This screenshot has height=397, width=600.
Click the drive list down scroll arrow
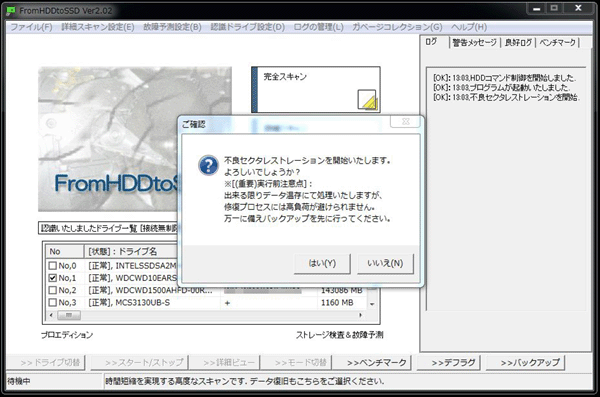coord(372,304)
